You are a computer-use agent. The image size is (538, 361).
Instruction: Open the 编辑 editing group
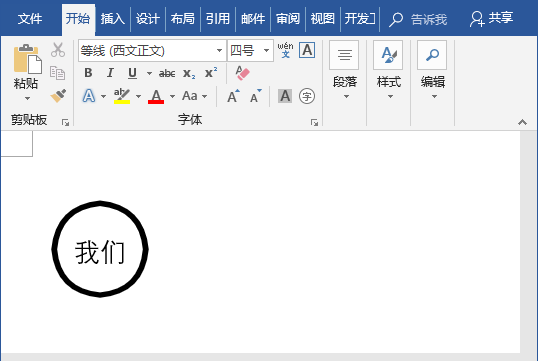pos(432,70)
